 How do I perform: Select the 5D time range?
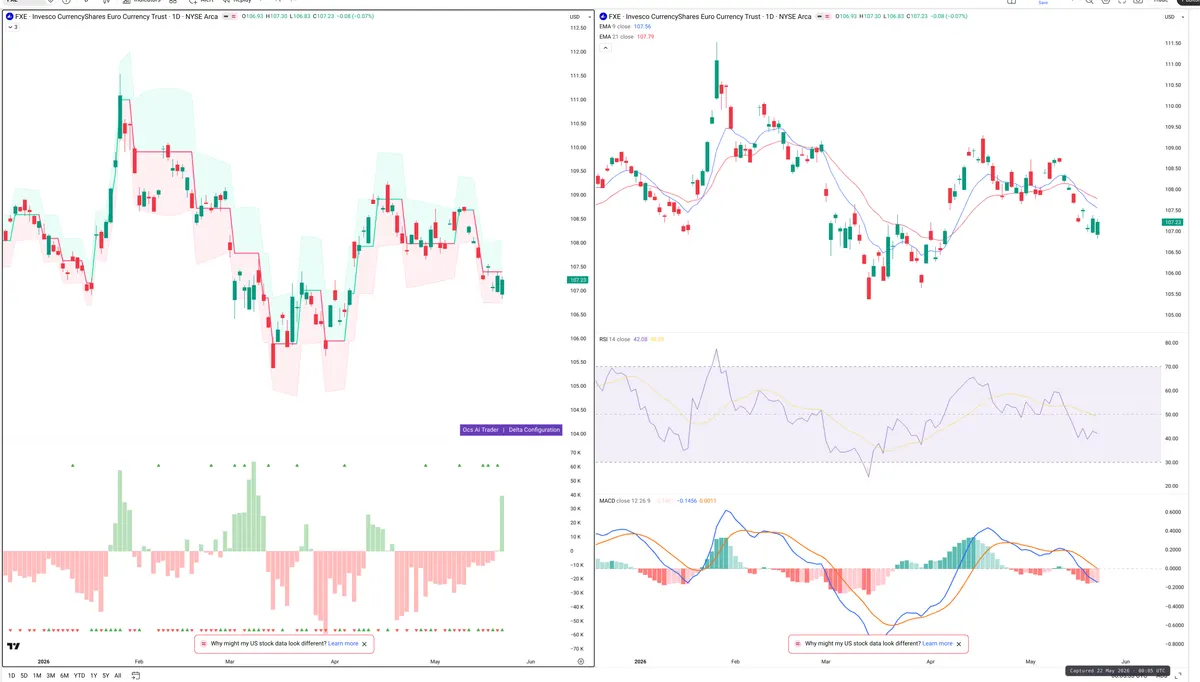[24, 676]
